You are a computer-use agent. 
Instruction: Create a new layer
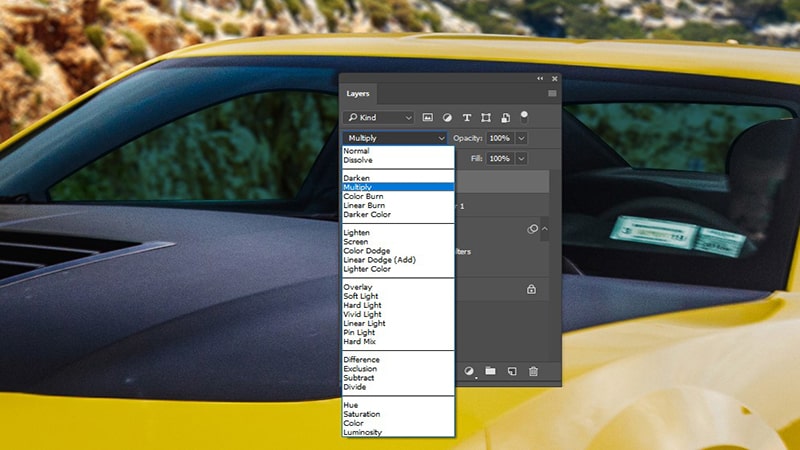pyautogui.click(x=512, y=371)
